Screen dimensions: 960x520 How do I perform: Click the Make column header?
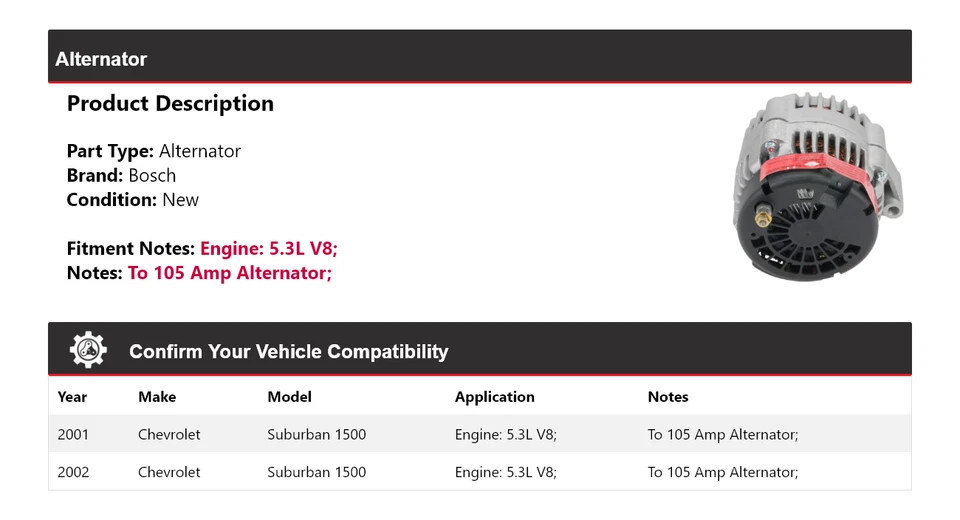[157, 397]
